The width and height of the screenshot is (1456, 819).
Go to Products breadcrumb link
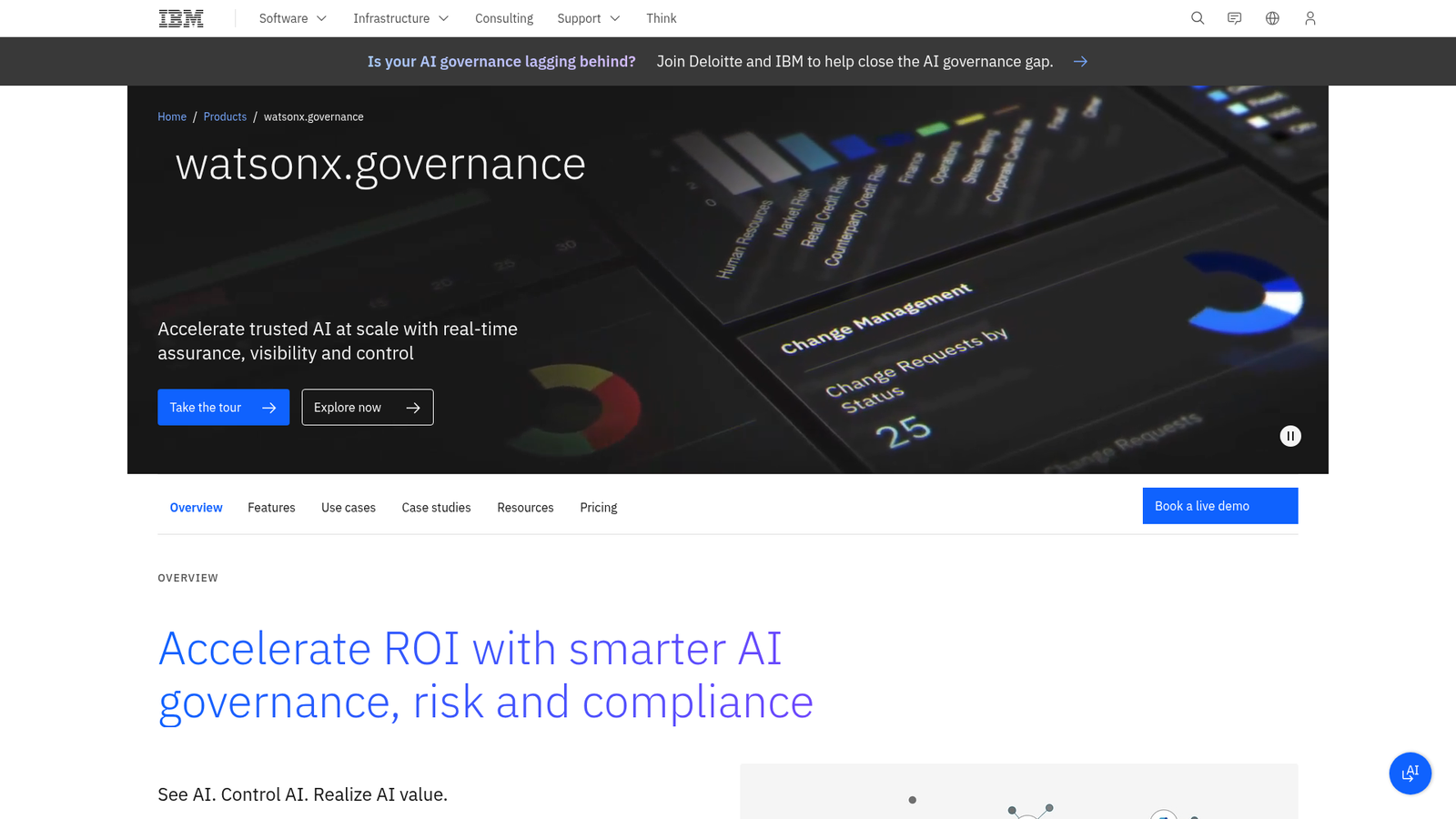pyautogui.click(x=225, y=116)
